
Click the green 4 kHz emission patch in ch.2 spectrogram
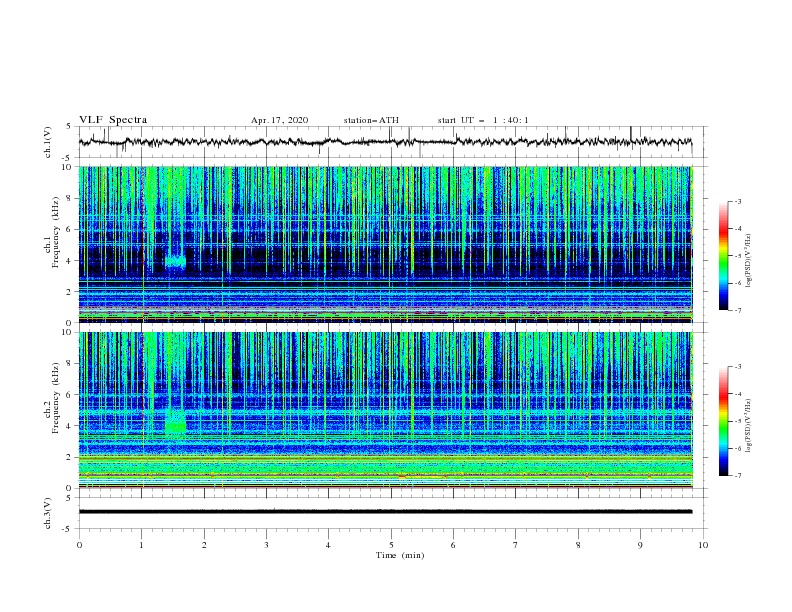[x=175, y=422]
